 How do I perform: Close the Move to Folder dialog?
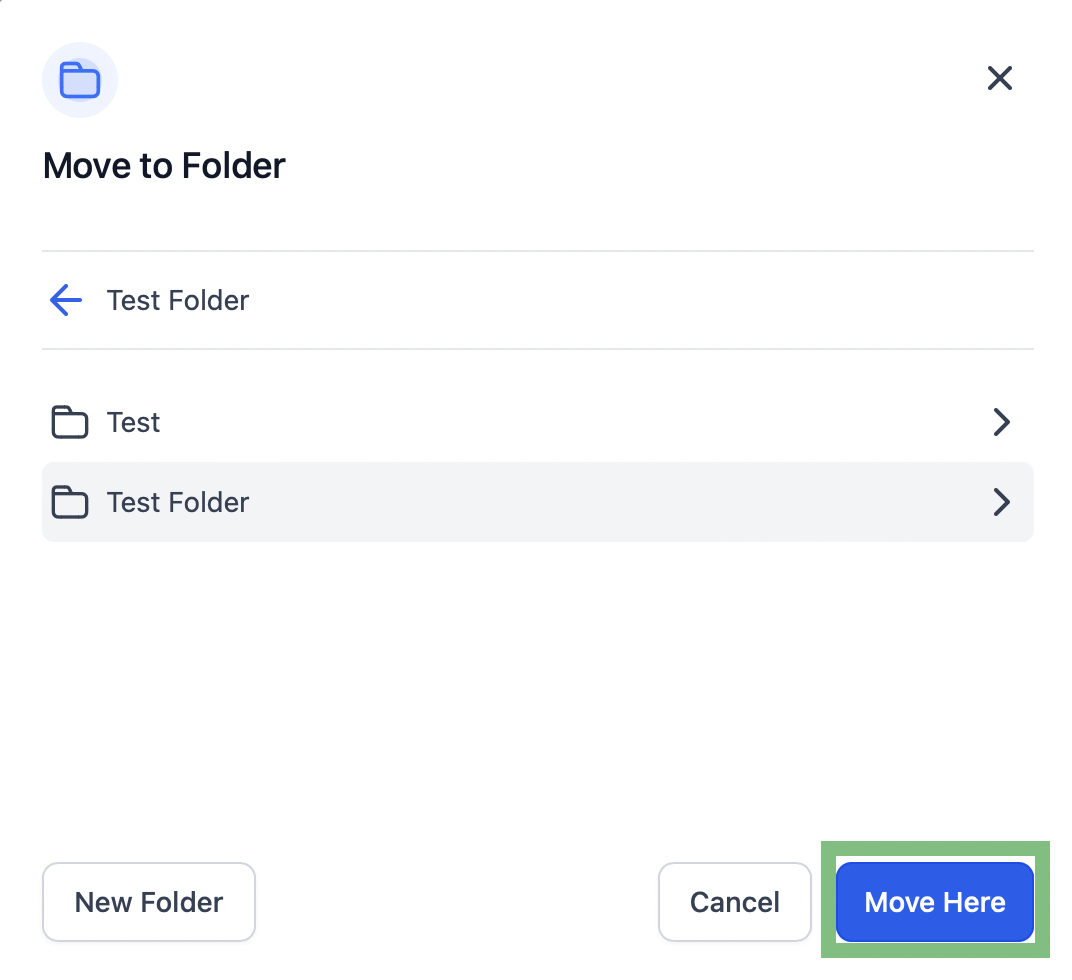pos(1000,78)
